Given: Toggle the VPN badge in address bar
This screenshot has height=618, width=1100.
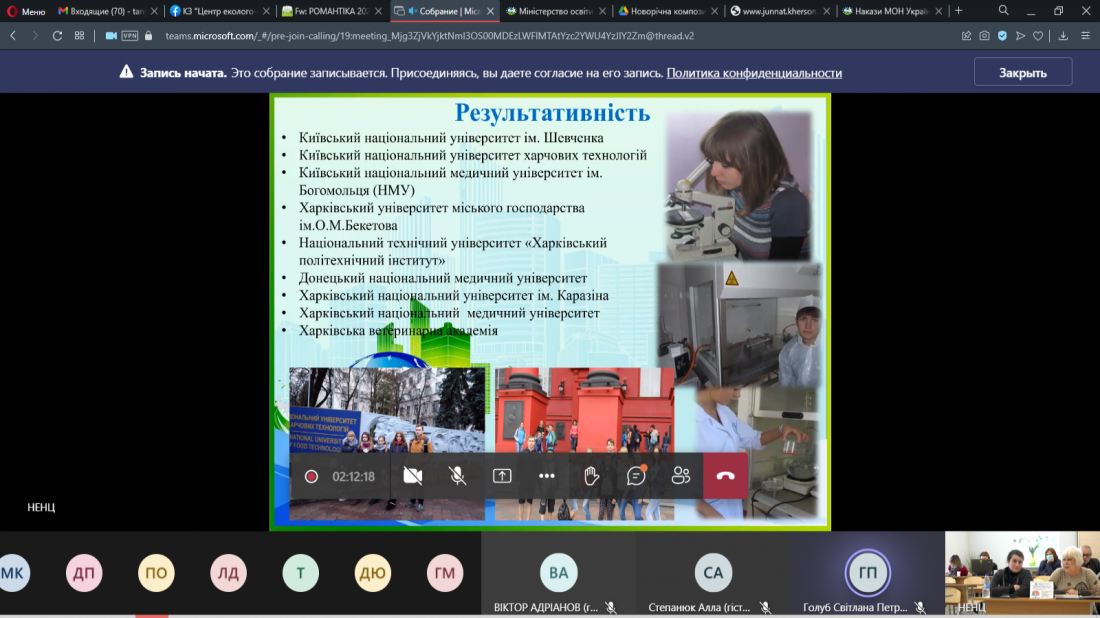Looking at the screenshot, I should [x=130, y=36].
